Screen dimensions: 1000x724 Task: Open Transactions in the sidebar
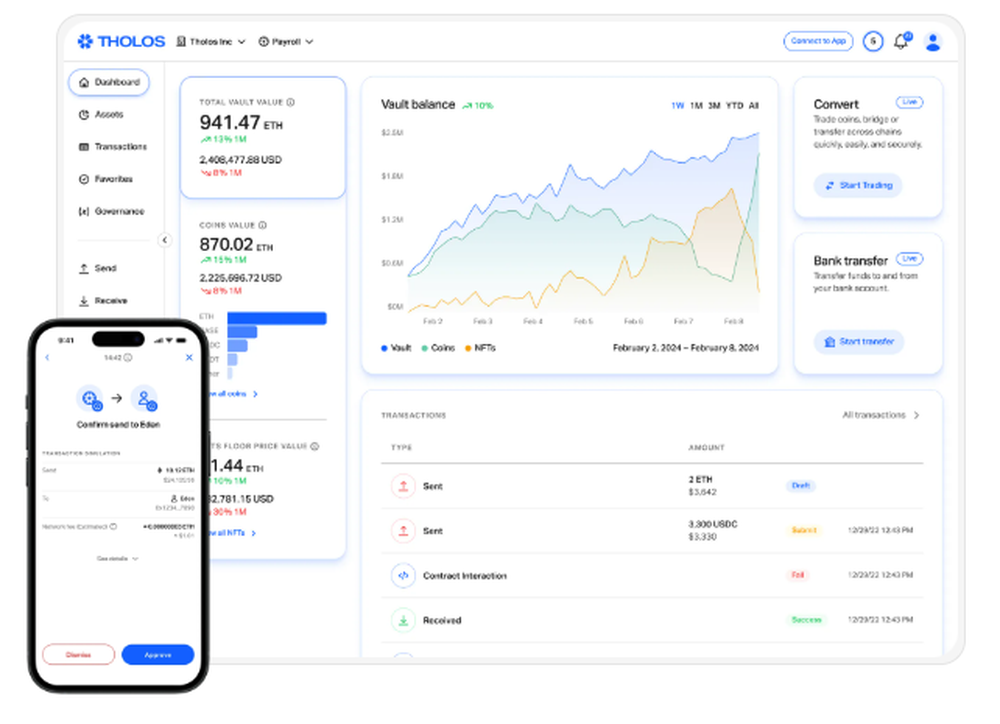[112, 147]
